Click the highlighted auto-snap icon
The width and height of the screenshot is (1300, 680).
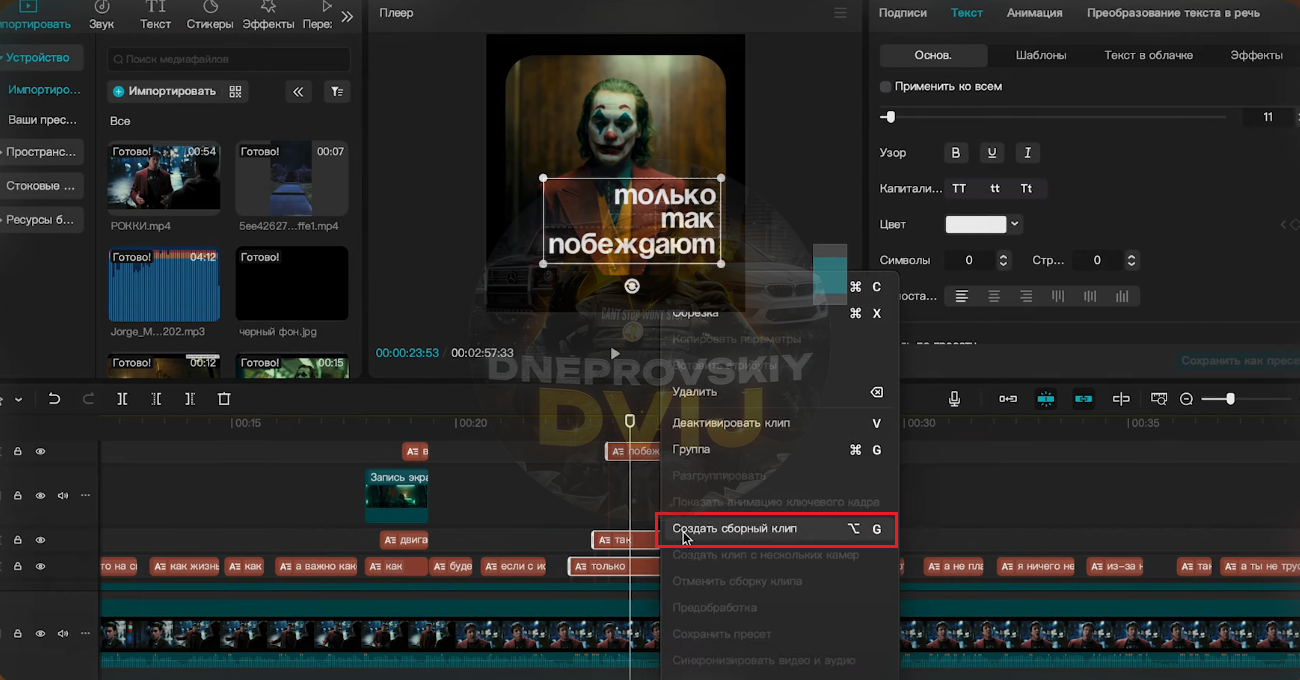point(1046,399)
